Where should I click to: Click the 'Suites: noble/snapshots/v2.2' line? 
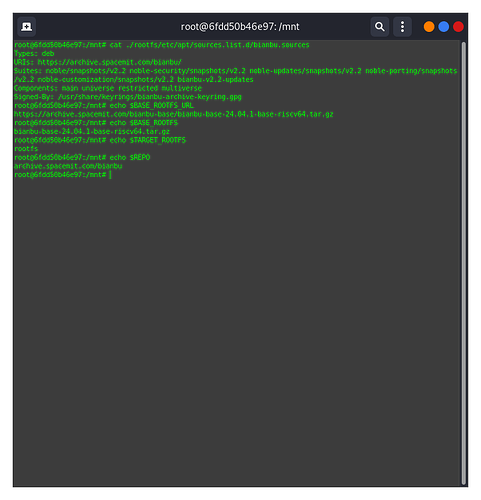(235, 71)
